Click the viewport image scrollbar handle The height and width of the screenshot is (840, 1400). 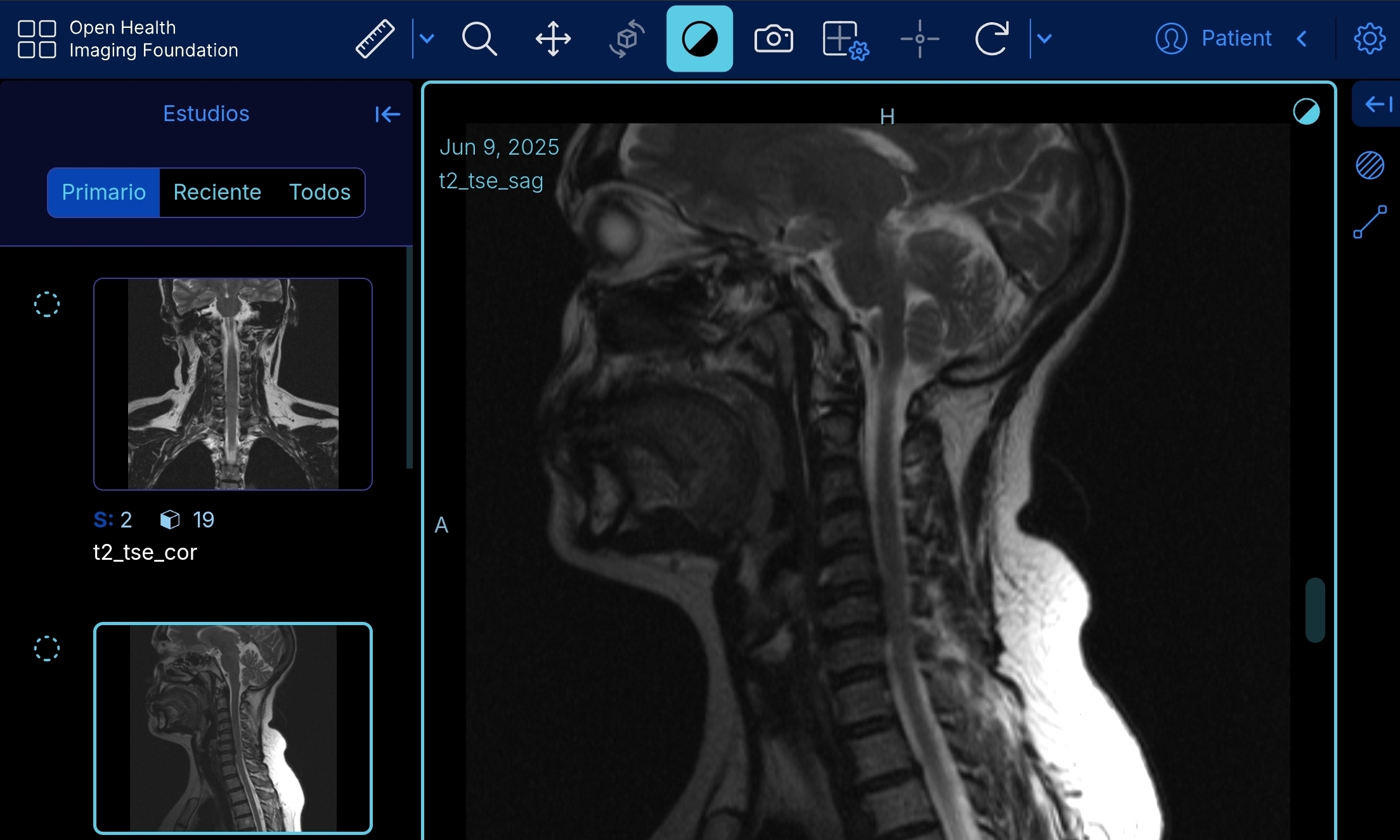[x=1315, y=610]
